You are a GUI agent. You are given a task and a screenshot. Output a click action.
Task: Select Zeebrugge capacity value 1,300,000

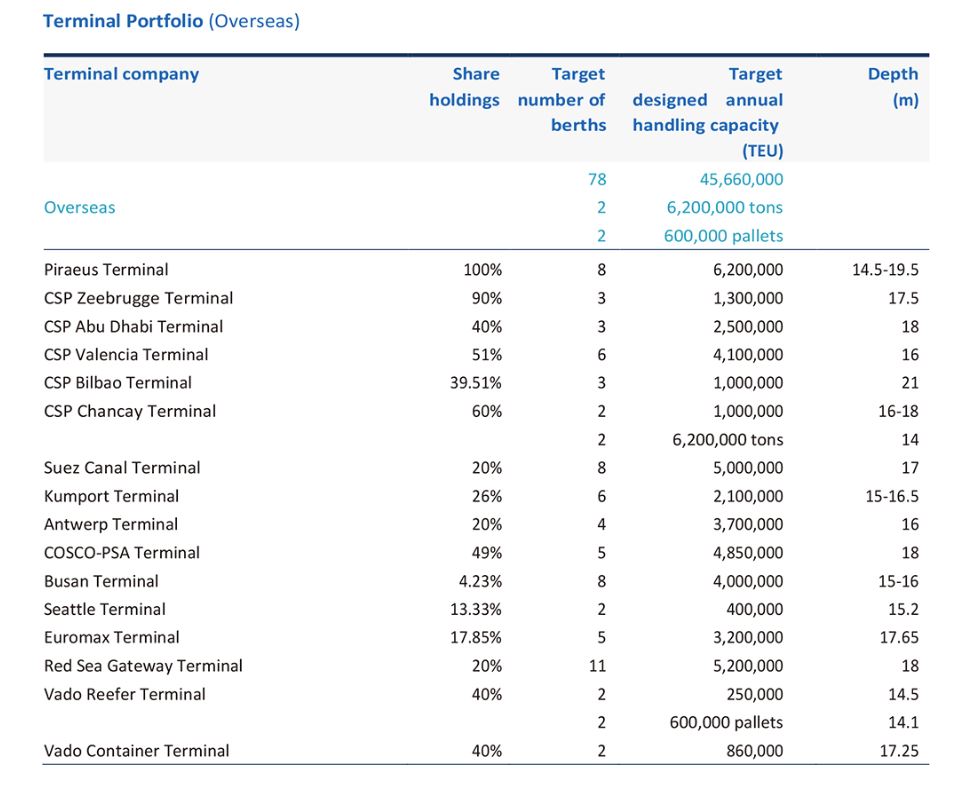(x=748, y=298)
